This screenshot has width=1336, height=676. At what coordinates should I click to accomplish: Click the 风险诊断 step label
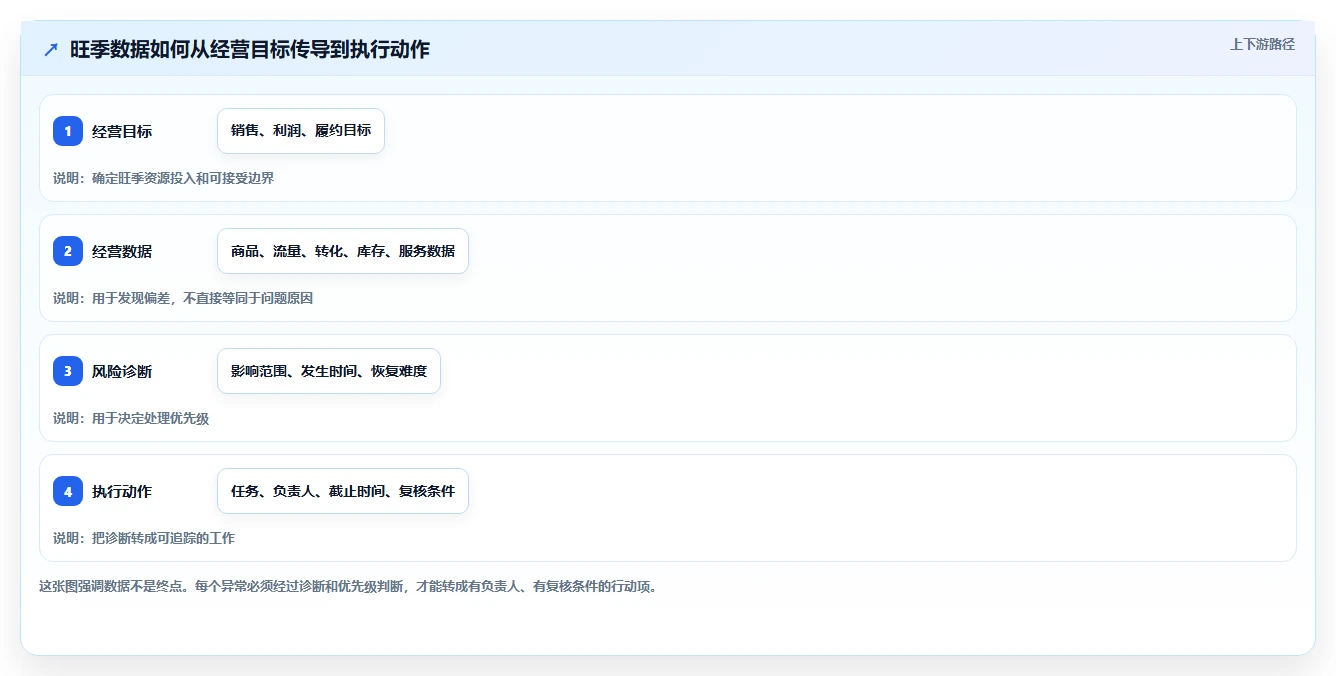pos(122,371)
